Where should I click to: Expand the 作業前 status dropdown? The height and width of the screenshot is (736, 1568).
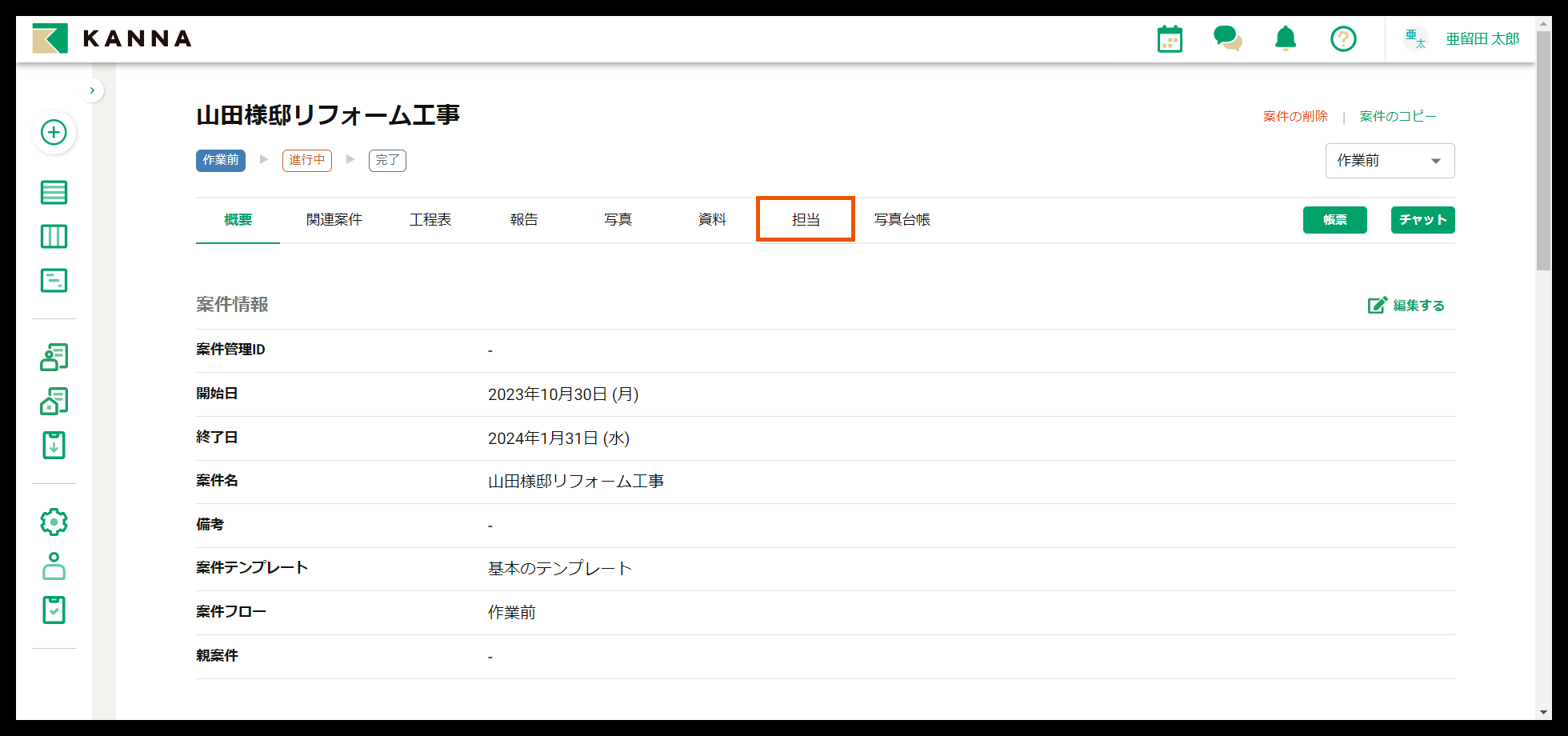coord(1390,160)
